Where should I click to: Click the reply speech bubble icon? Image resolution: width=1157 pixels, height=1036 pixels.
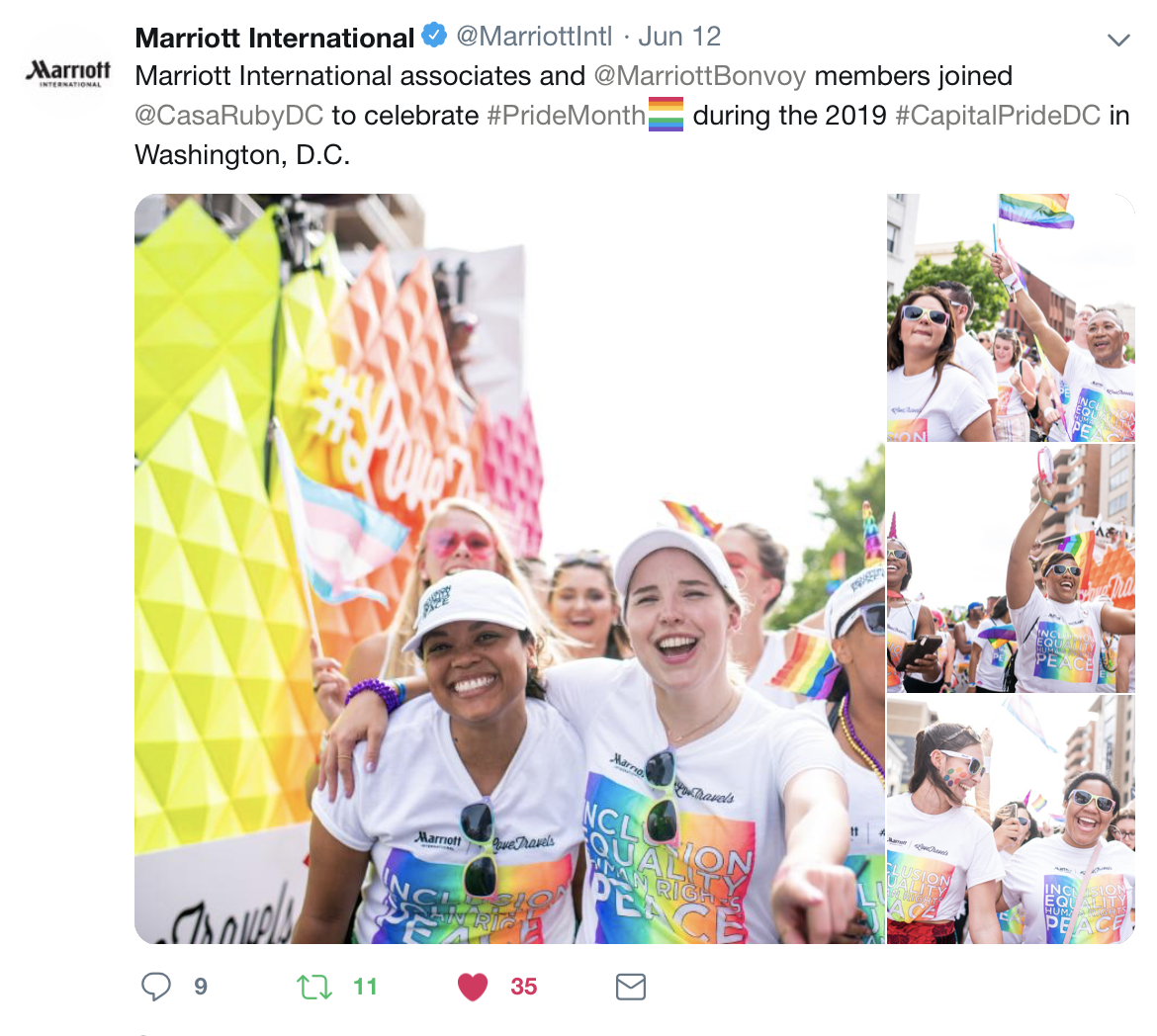click(x=155, y=987)
